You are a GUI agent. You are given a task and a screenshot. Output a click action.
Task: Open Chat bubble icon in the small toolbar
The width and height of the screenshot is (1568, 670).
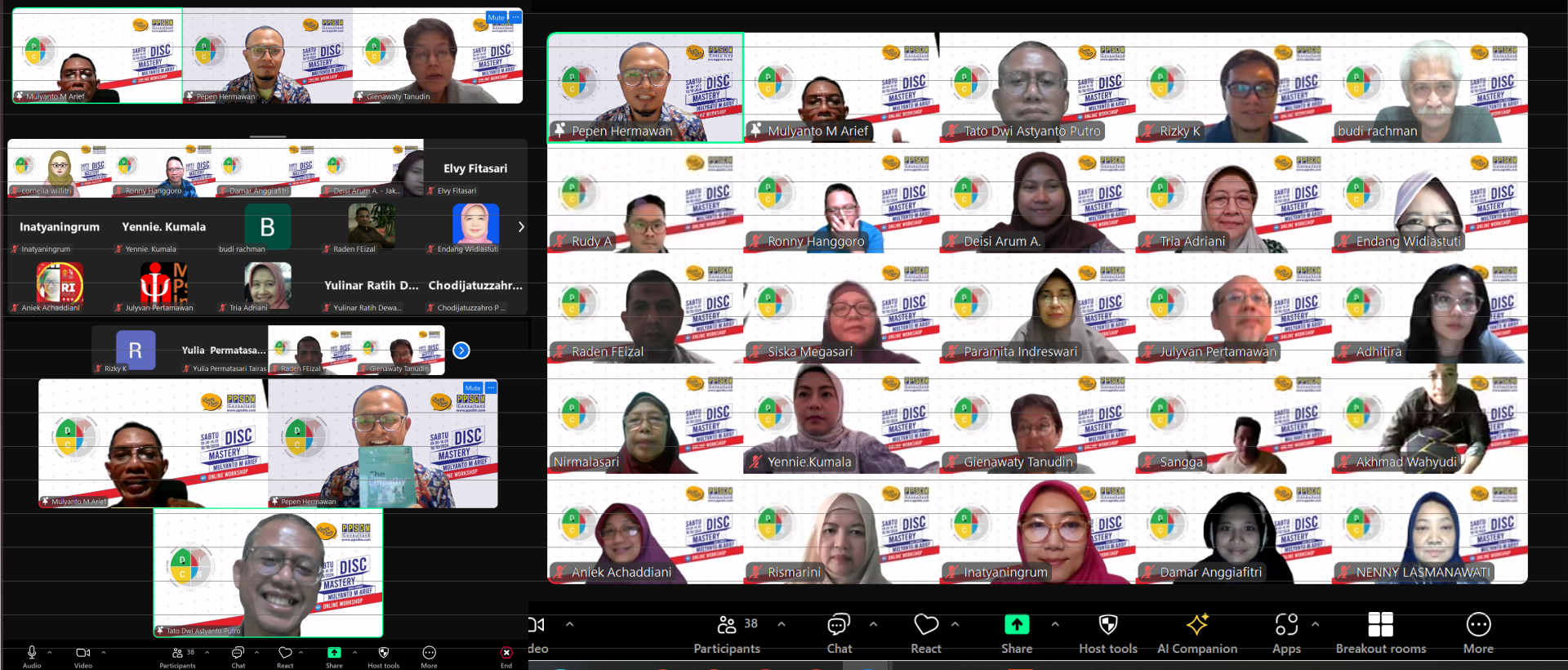tap(238, 653)
